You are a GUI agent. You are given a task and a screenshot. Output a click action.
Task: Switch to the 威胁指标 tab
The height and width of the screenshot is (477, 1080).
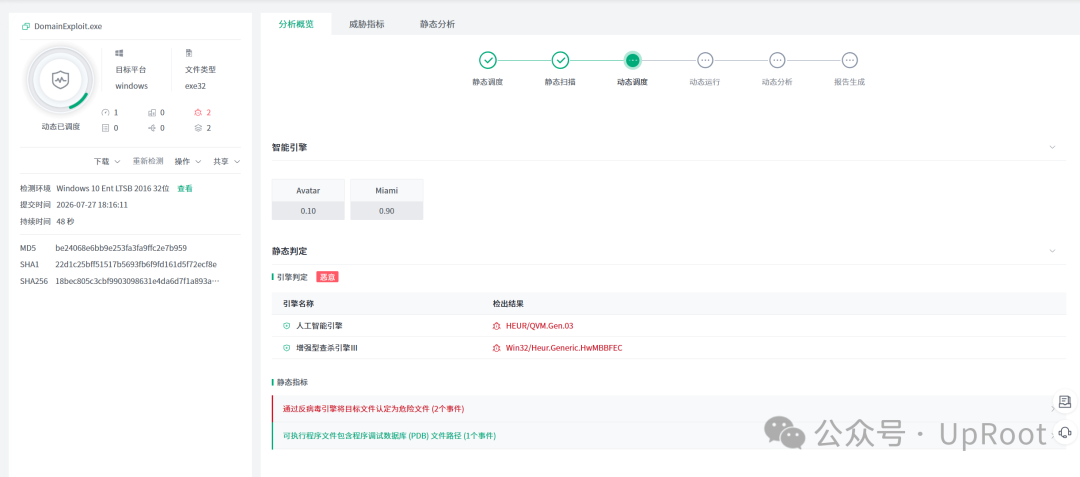click(366, 23)
